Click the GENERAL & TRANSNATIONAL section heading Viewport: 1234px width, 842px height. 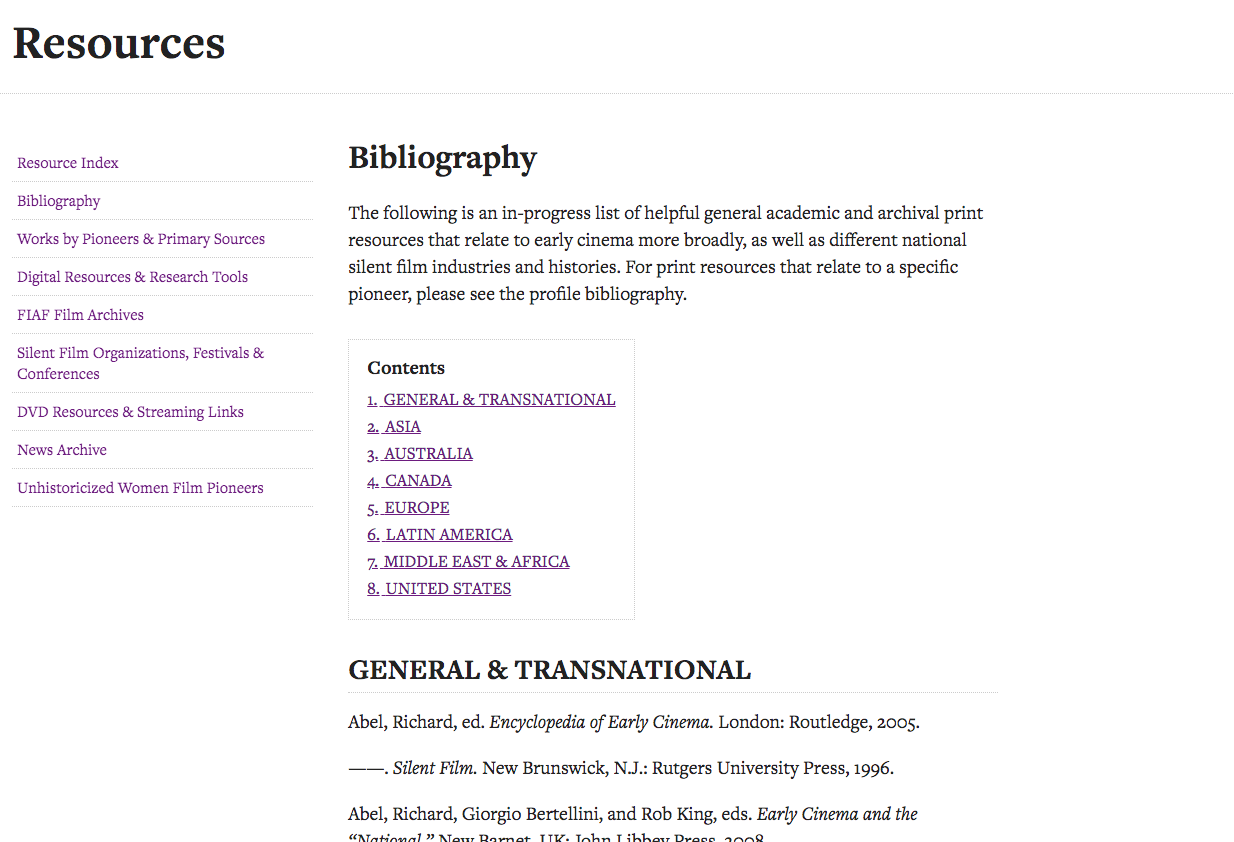[x=550, y=670]
